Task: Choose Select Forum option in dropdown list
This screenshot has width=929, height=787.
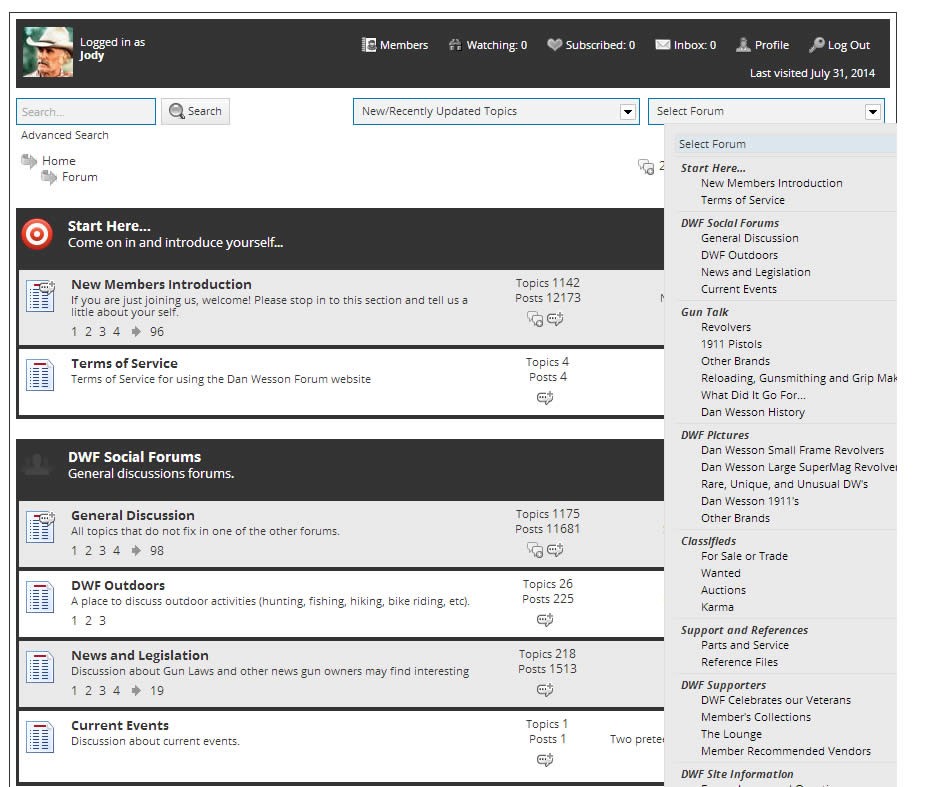Action: pos(786,144)
